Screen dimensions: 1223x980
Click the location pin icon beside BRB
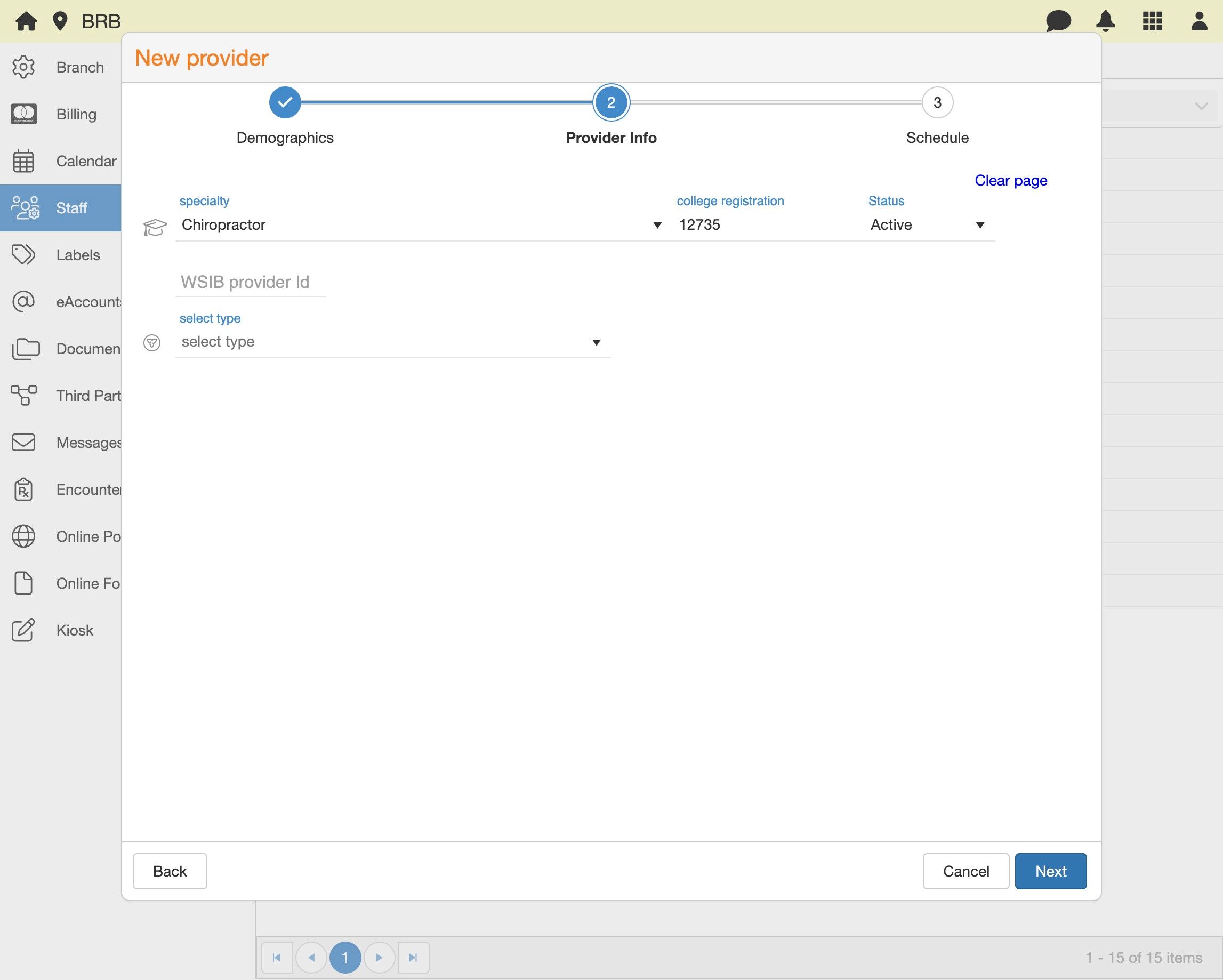point(60,21)
